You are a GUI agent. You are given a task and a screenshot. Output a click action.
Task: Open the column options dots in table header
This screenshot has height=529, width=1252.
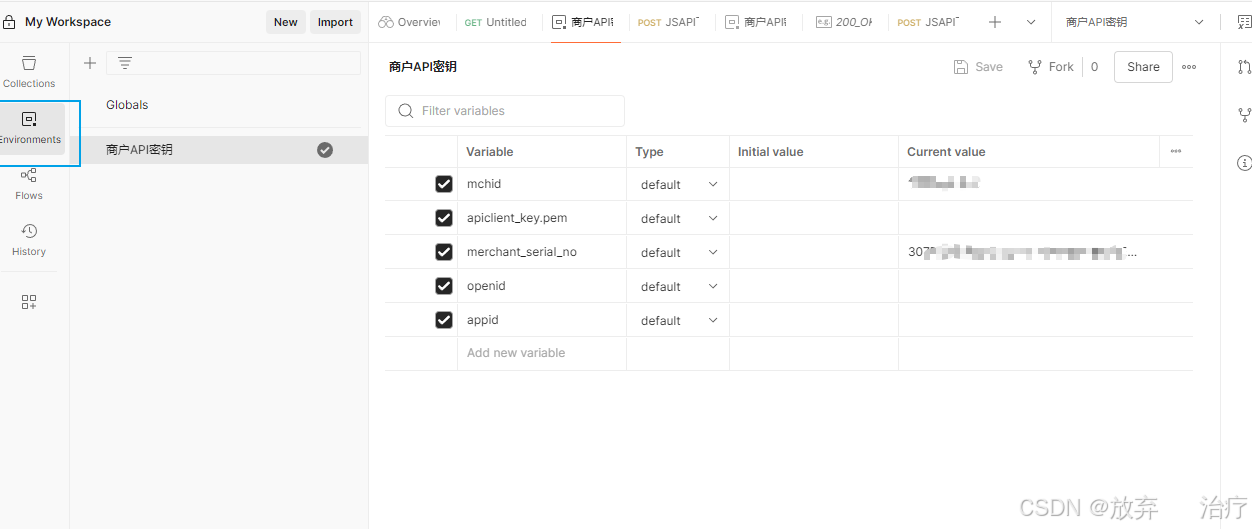[x=1176, y=152]
